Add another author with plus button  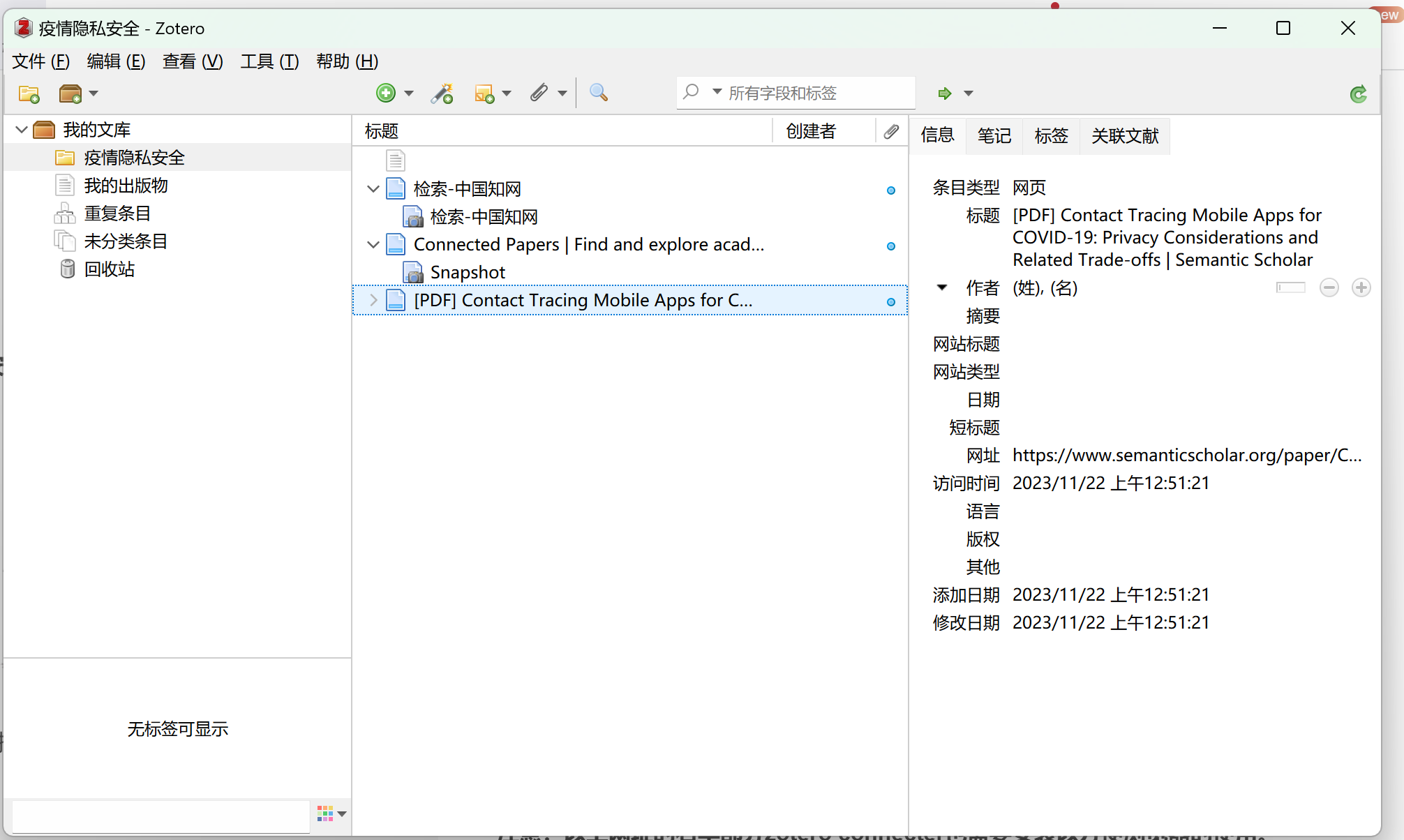click(x=1361, y=287)
